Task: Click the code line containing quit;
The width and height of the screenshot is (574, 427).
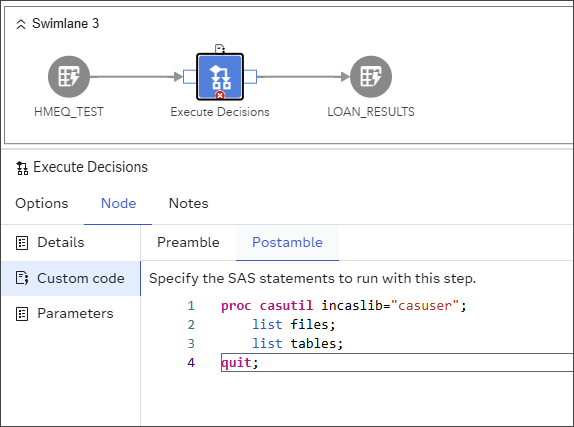Action: 397,363
